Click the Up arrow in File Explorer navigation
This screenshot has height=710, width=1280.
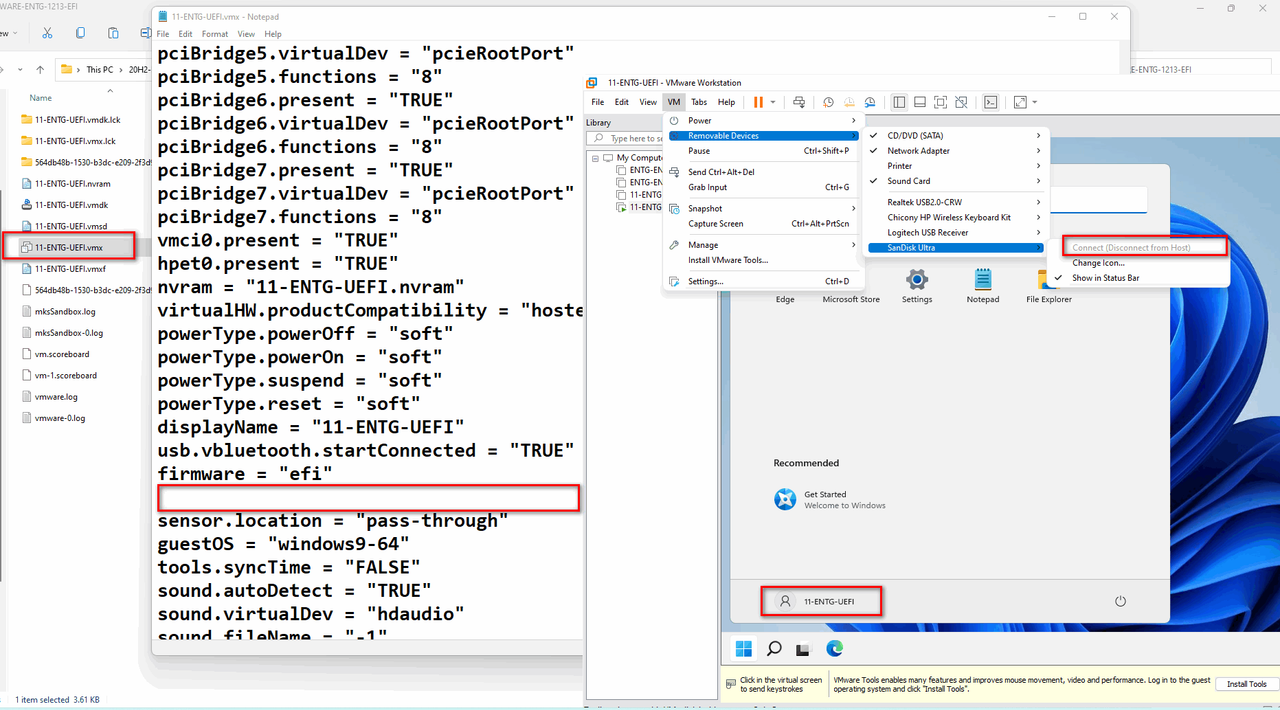(40, 69)
